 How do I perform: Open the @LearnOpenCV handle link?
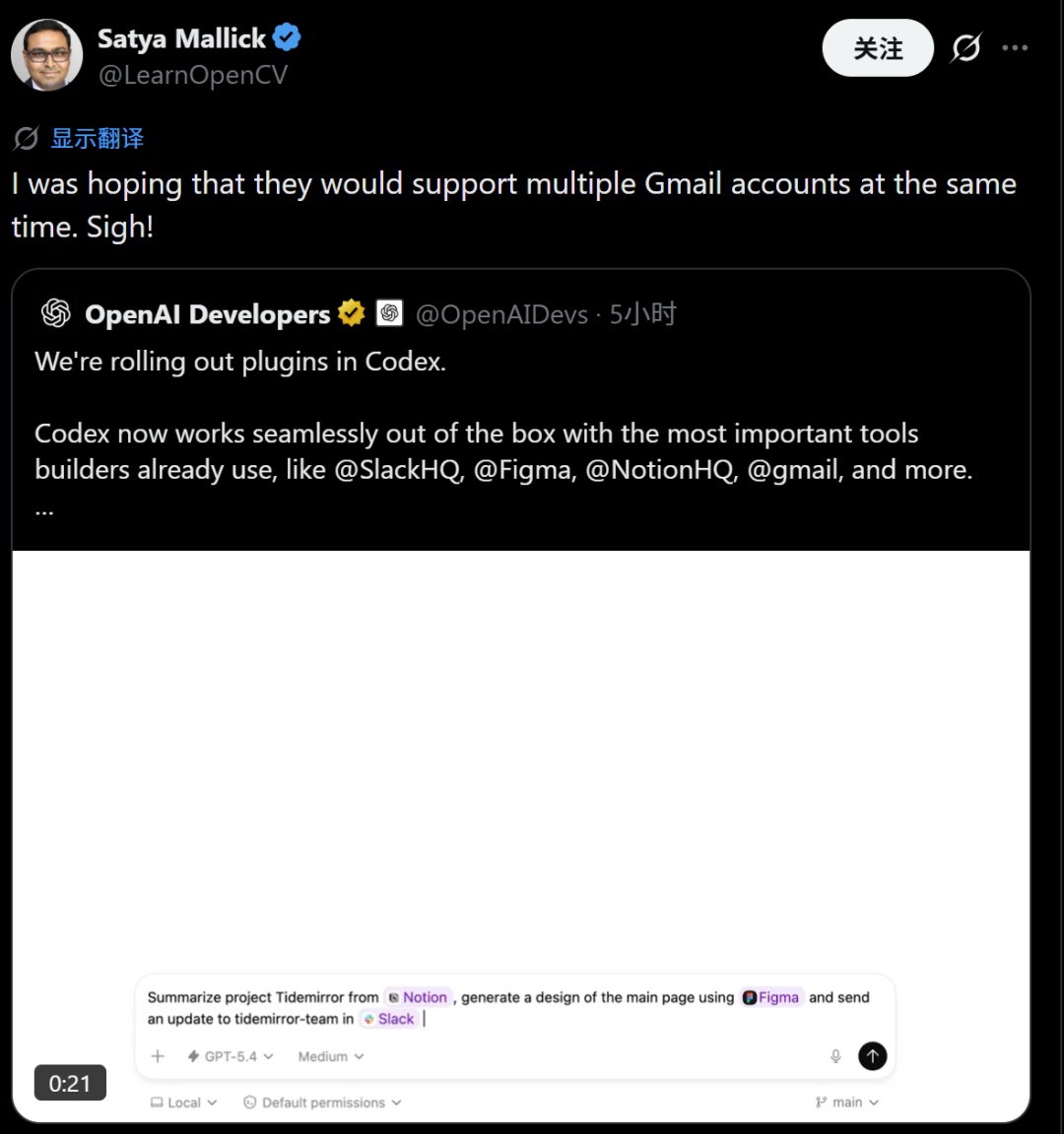(x=193, y=76)
